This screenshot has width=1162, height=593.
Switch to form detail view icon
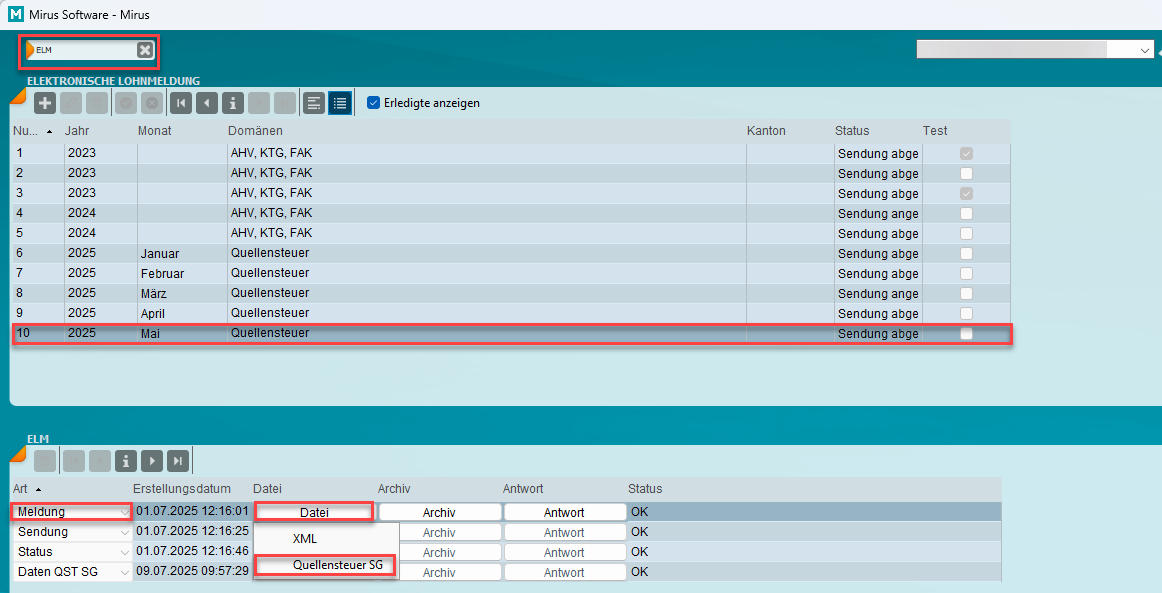click(314, 103)
